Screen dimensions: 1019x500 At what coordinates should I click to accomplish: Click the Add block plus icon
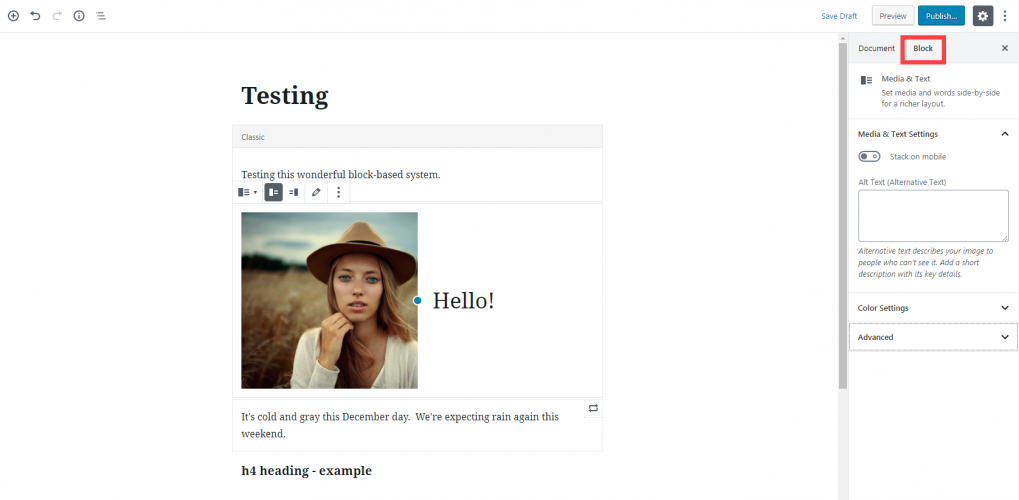[13, 16]
